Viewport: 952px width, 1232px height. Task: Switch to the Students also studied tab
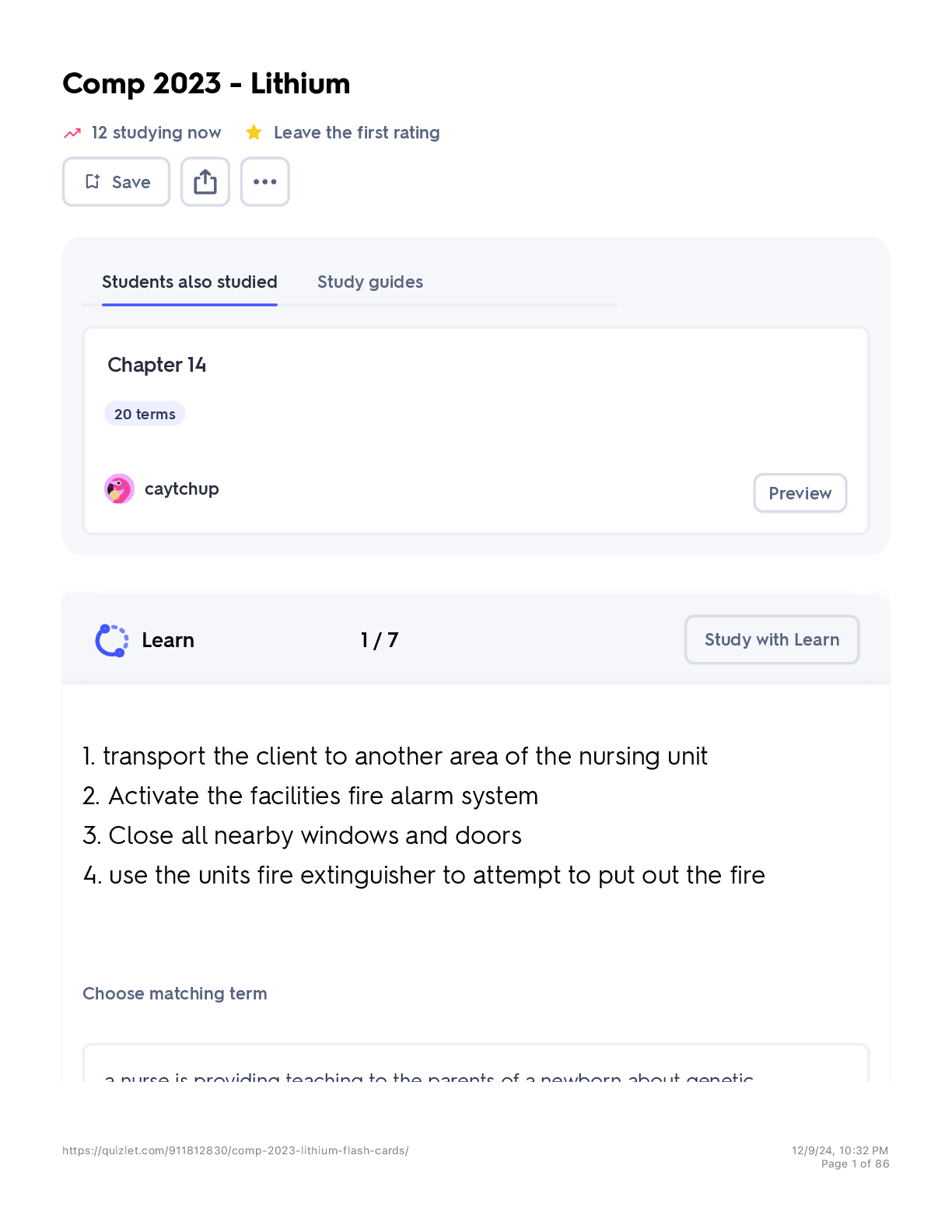coord(190,282)
